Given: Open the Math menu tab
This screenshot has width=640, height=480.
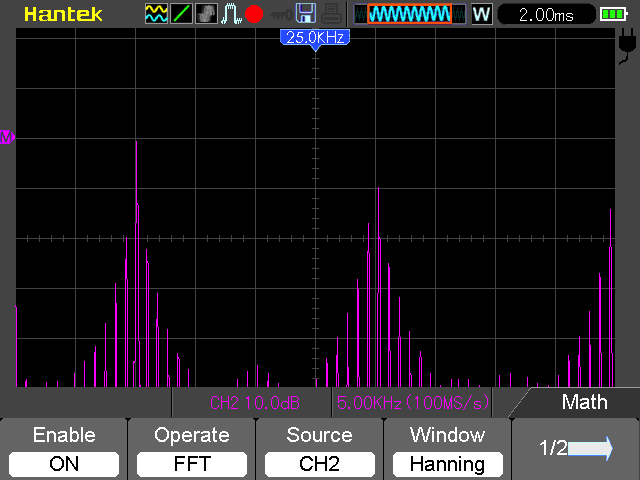Looking at the screenshot, I should click(584, 402).
